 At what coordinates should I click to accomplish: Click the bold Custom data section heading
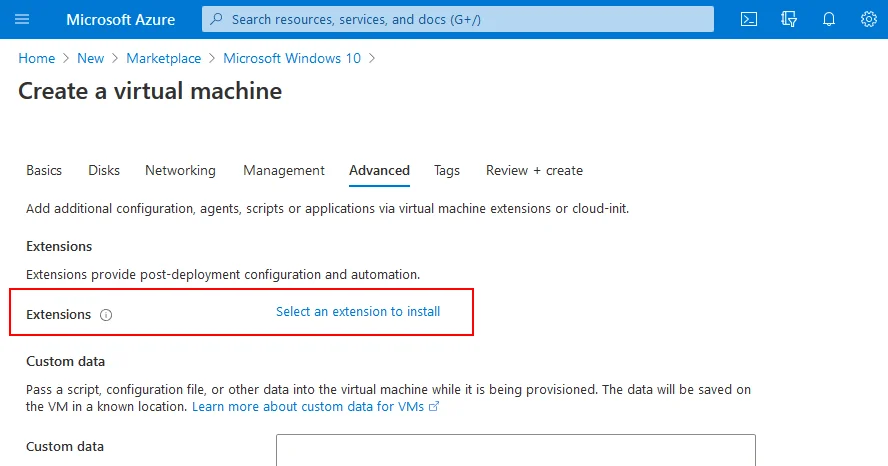(66, 361)
